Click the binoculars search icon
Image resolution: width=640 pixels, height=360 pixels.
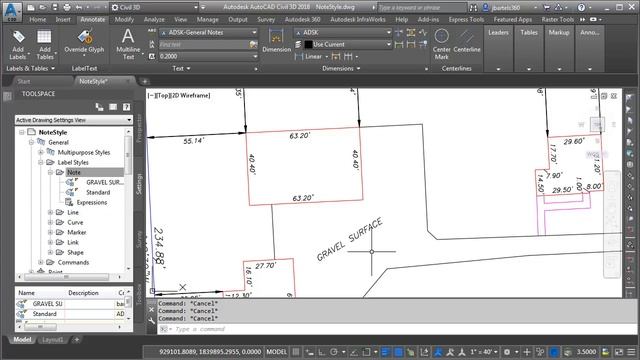pyautogui.click(x=473, y=7)
